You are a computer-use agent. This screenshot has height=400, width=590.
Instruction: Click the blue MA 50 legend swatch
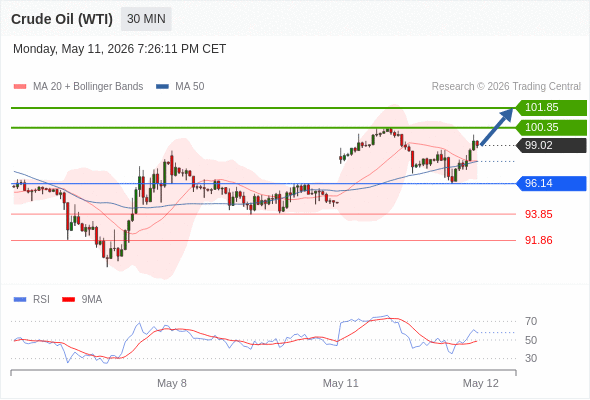click(x=162, y=87)
